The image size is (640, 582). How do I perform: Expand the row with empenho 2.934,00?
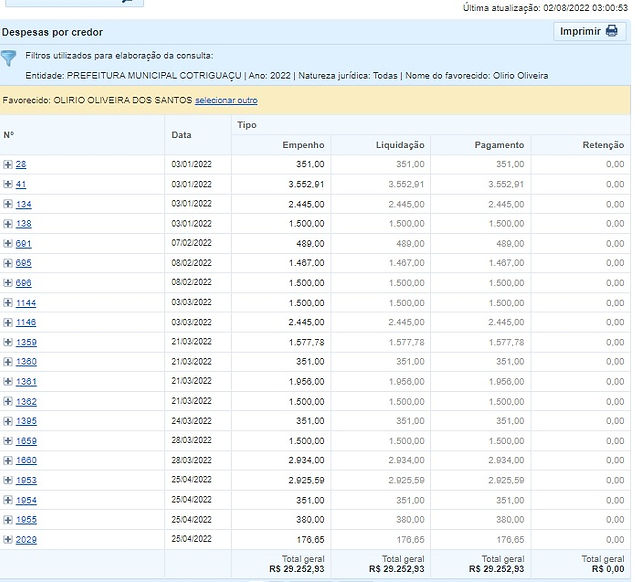[7, 460]
